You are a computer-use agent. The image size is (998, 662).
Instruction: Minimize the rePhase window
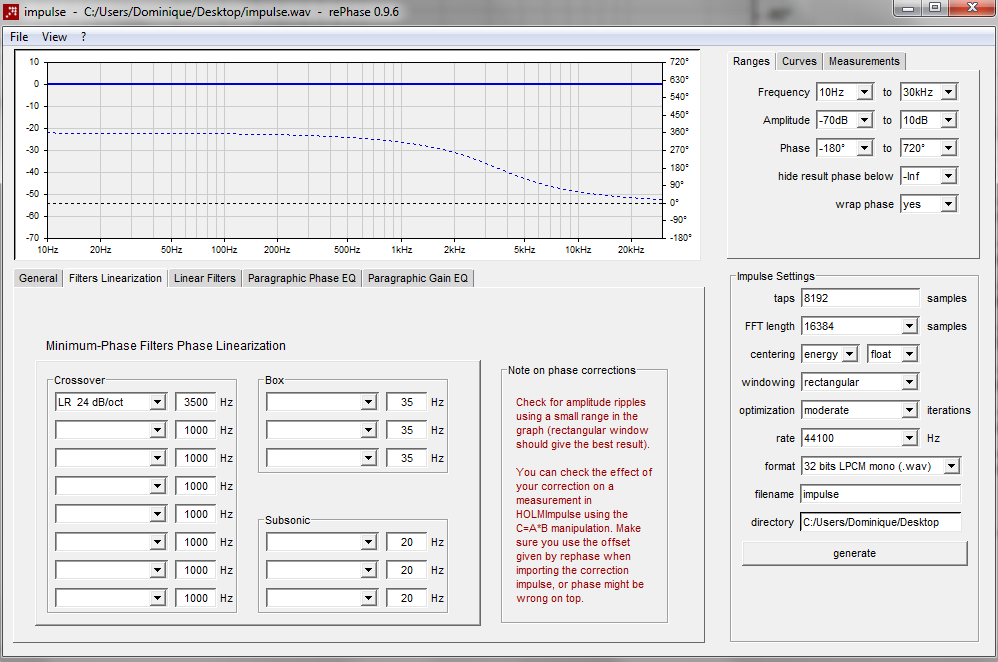tap(908, 8)
